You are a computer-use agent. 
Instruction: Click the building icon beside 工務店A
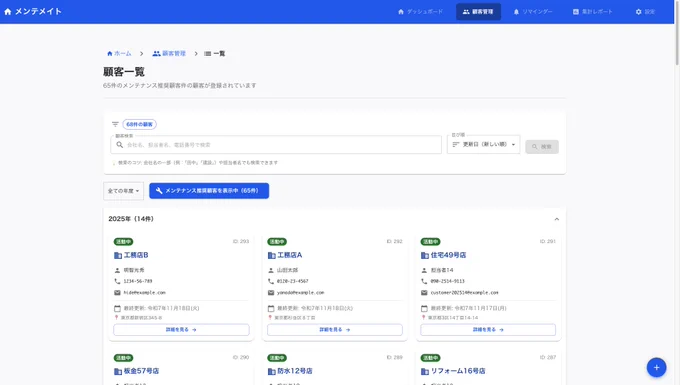[271, 255]
